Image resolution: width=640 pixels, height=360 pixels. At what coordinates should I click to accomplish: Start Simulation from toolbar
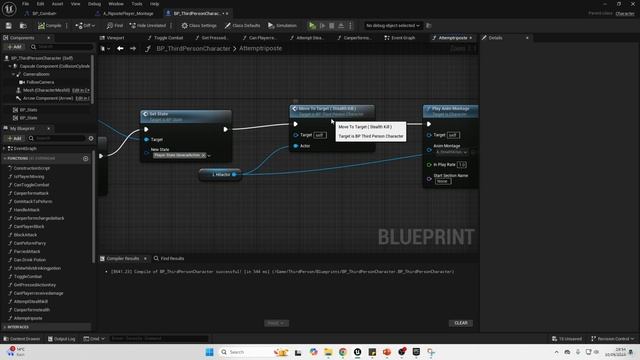(x=282, y=25)
